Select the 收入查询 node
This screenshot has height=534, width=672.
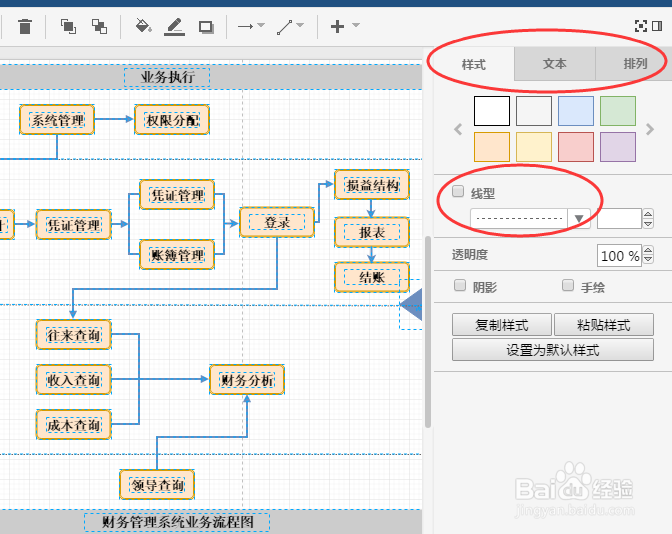pos(74,380)
